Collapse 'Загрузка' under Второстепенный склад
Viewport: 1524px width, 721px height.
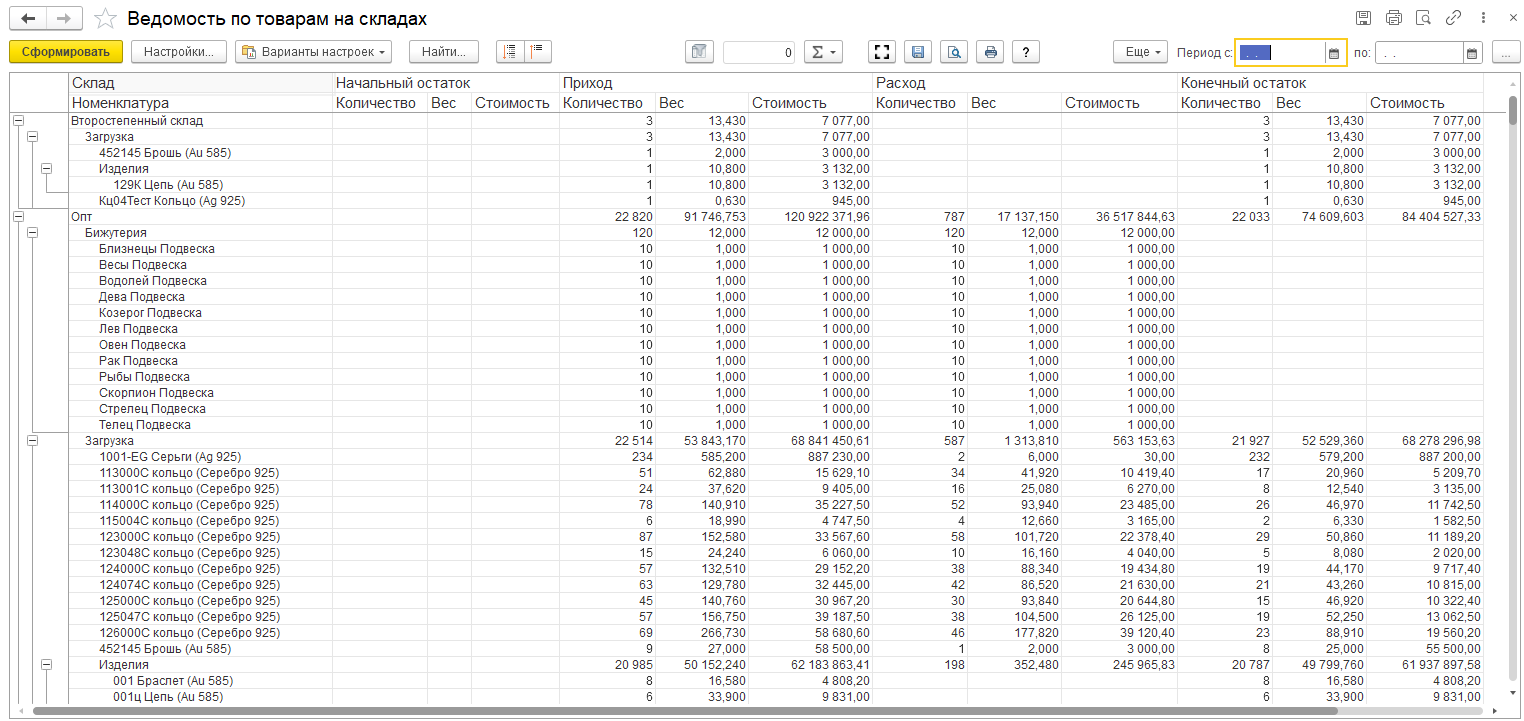(x=33, y=137)
